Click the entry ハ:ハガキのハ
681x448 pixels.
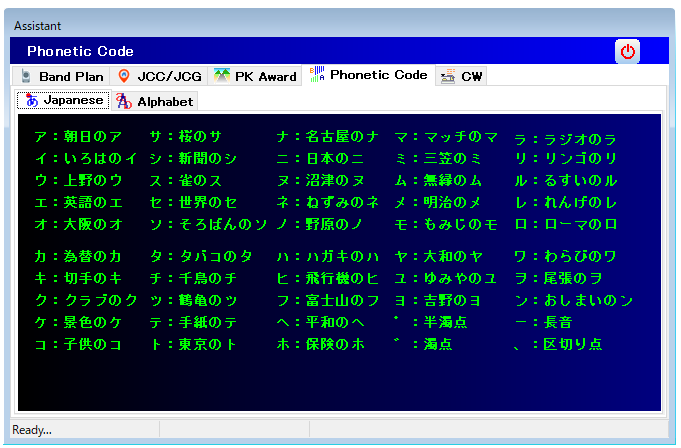[328, 257]
